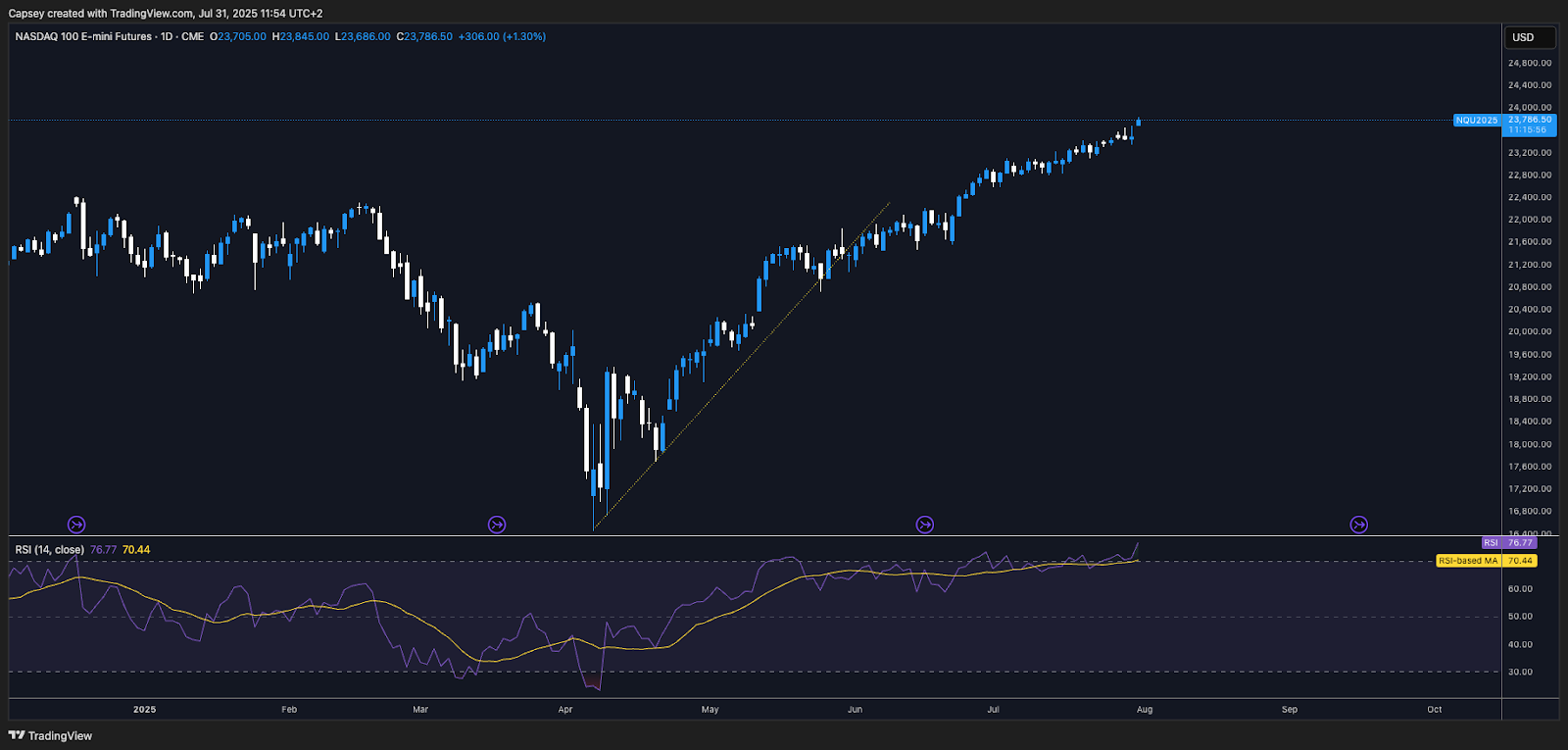Select the yellow dotted trendline on chart
Screen dimensions: 1568x750
click(741, 366)
